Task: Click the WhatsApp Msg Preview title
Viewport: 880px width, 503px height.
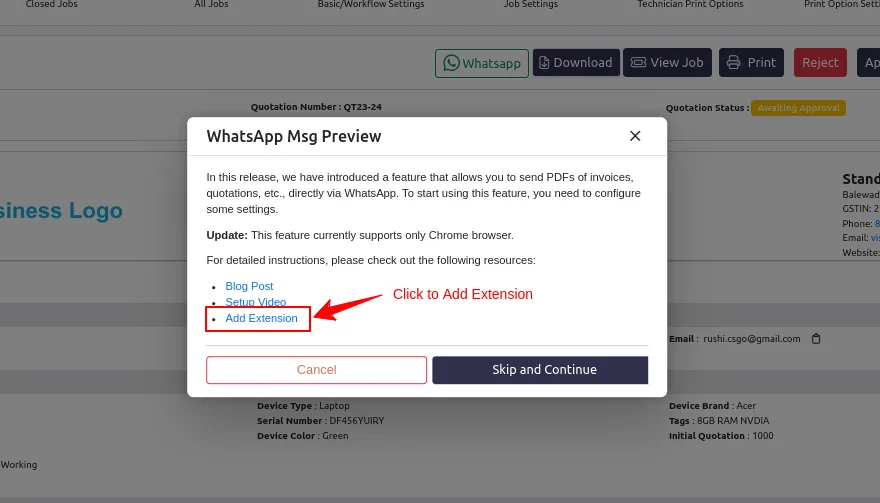Action: point(294,136)
